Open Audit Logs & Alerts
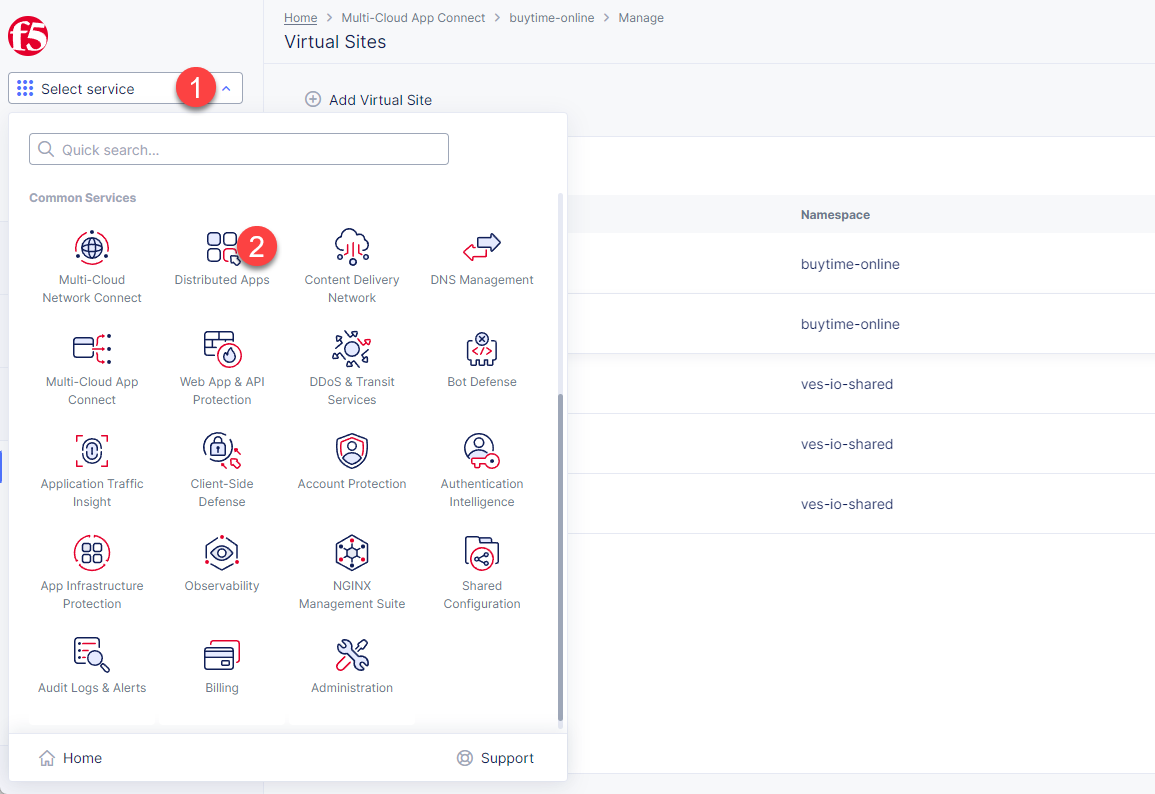Image resolution: width=1155 pixels, height=794 pixels. [92, 666]
